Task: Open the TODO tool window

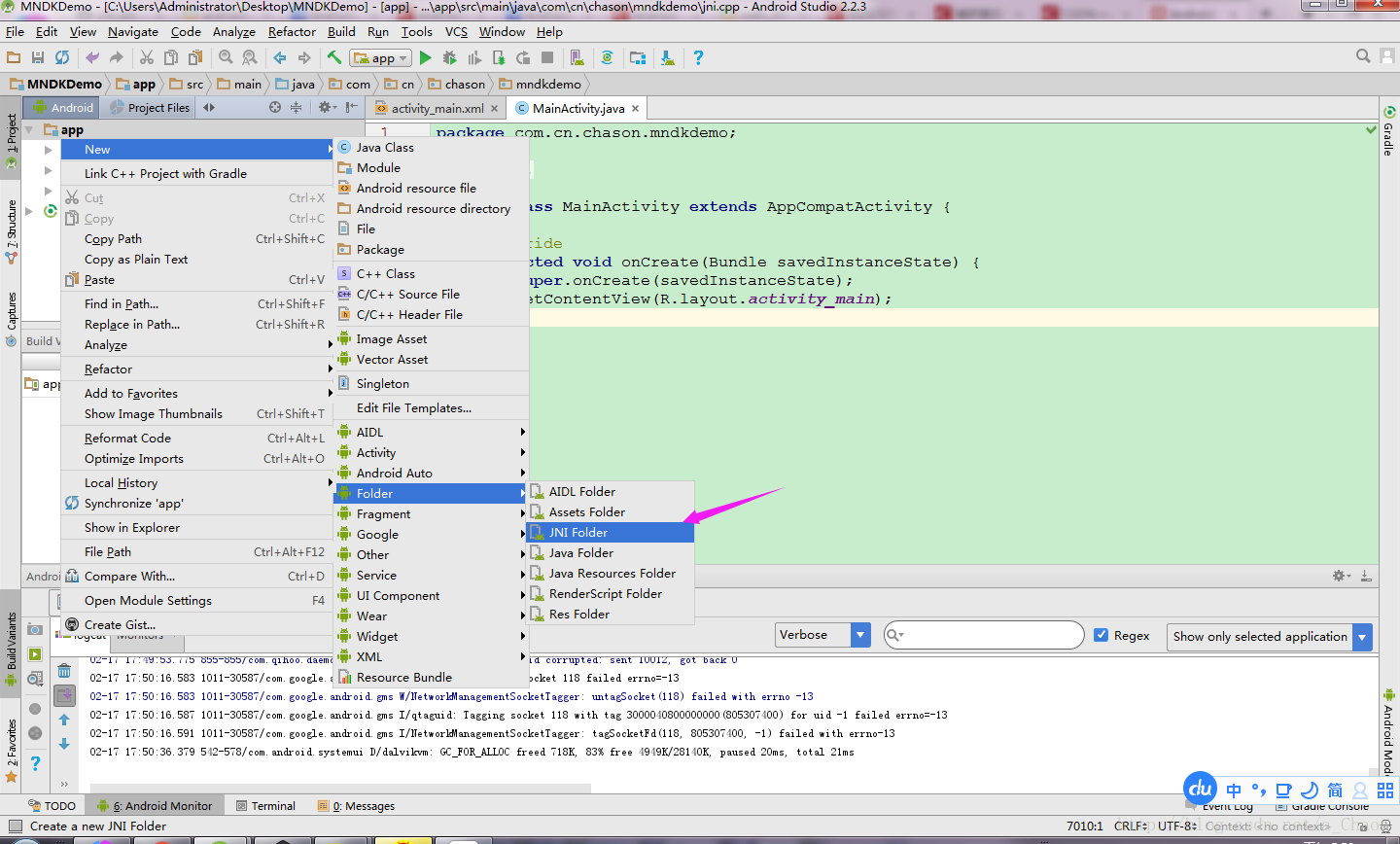Action: (x=52, y=805)
